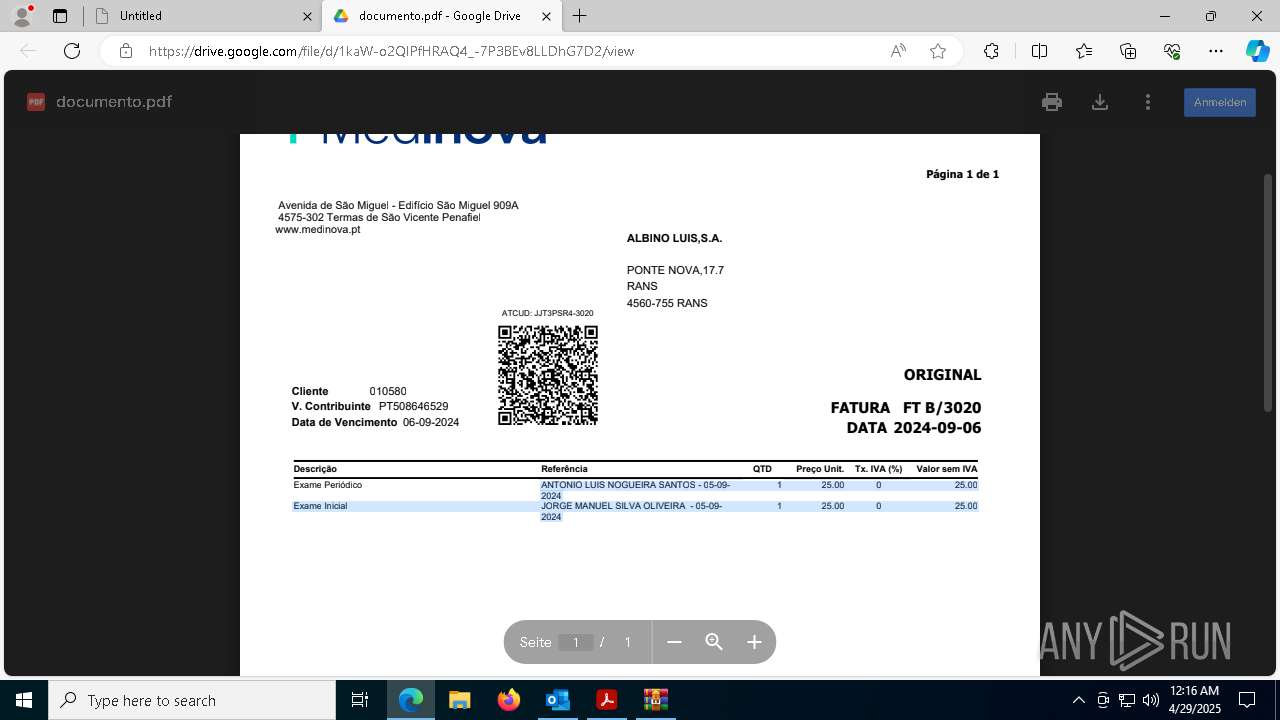Open the notification center icon
This screenshot has height=720, width=1280.
tap(1247, 700)
